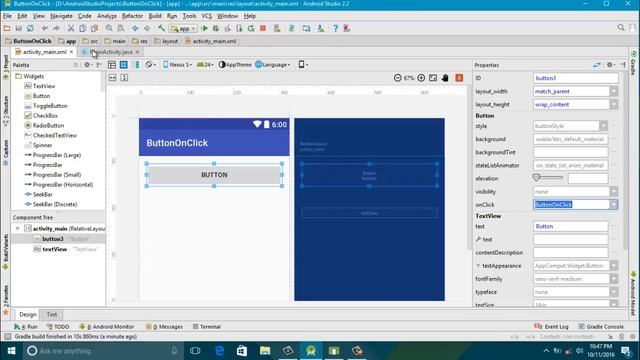
Task: Open the Language dropdown in designer toolbar
Action: [273, 64]
